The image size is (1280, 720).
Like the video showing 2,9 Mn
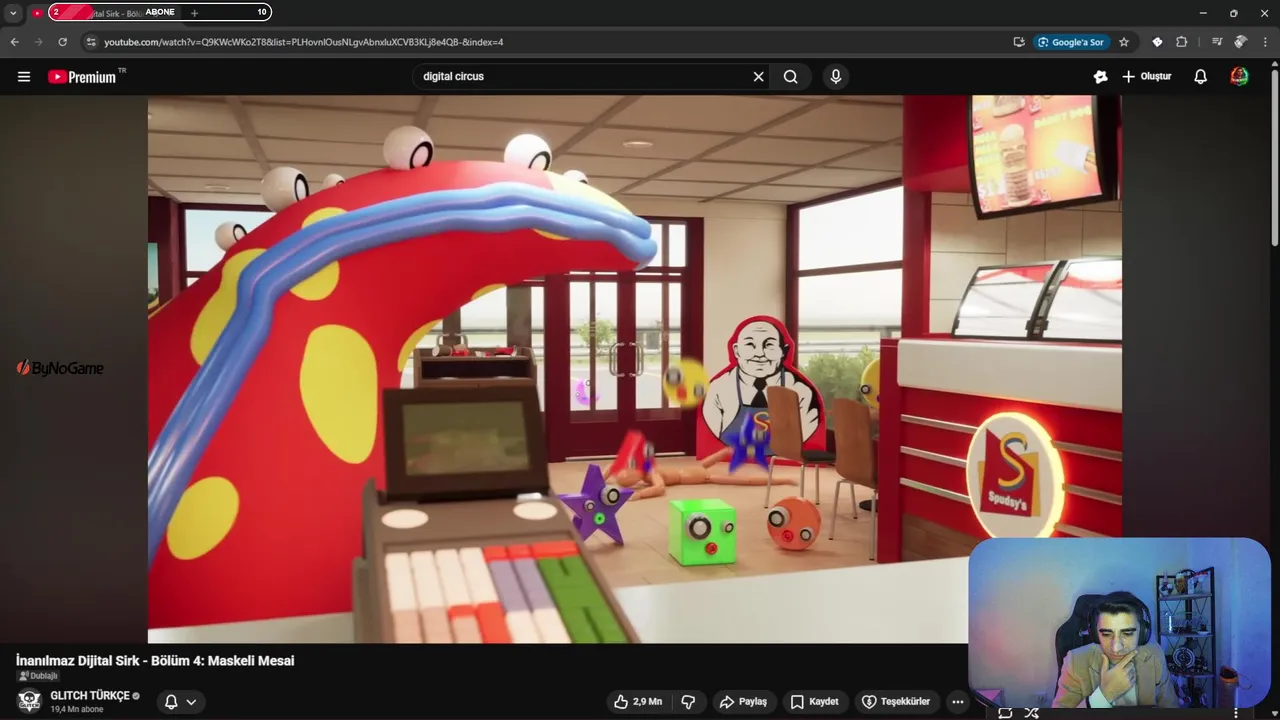638,702
